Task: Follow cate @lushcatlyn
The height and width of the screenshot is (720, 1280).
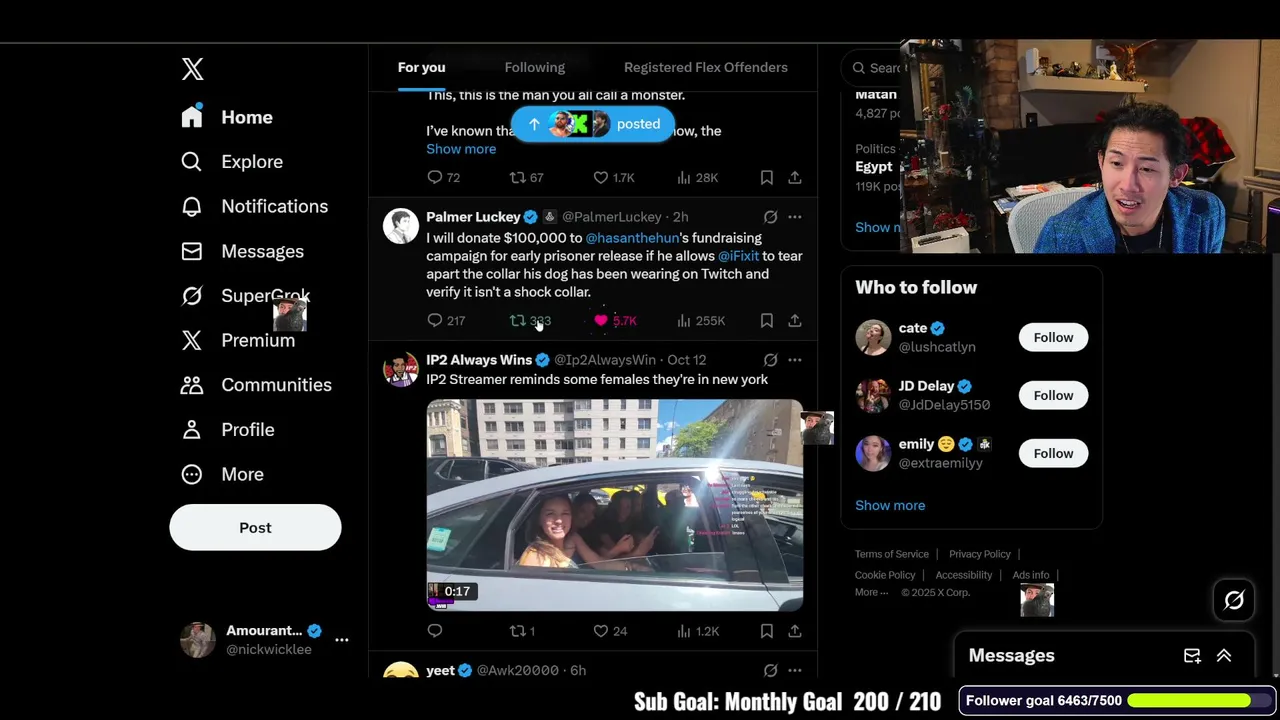Action: click(1053, 337)
